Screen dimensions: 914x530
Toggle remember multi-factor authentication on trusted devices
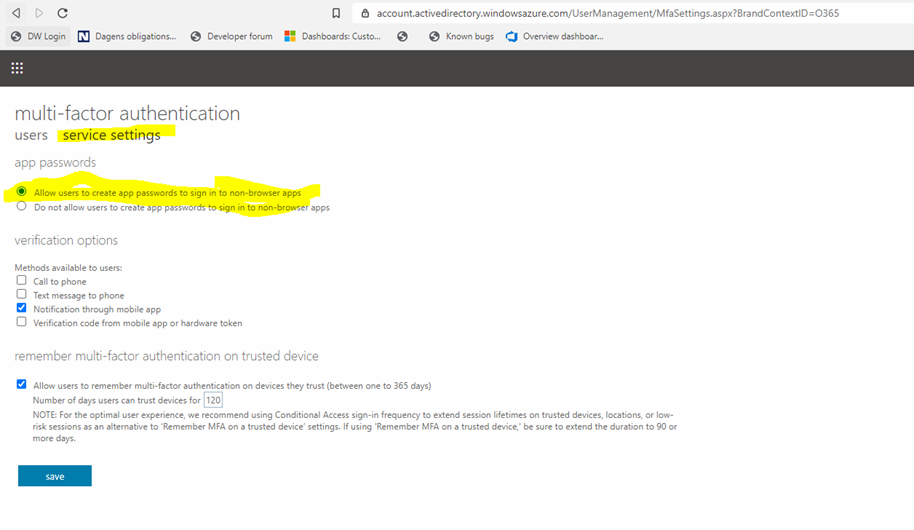pyautogui.click(x=22, y=384)
